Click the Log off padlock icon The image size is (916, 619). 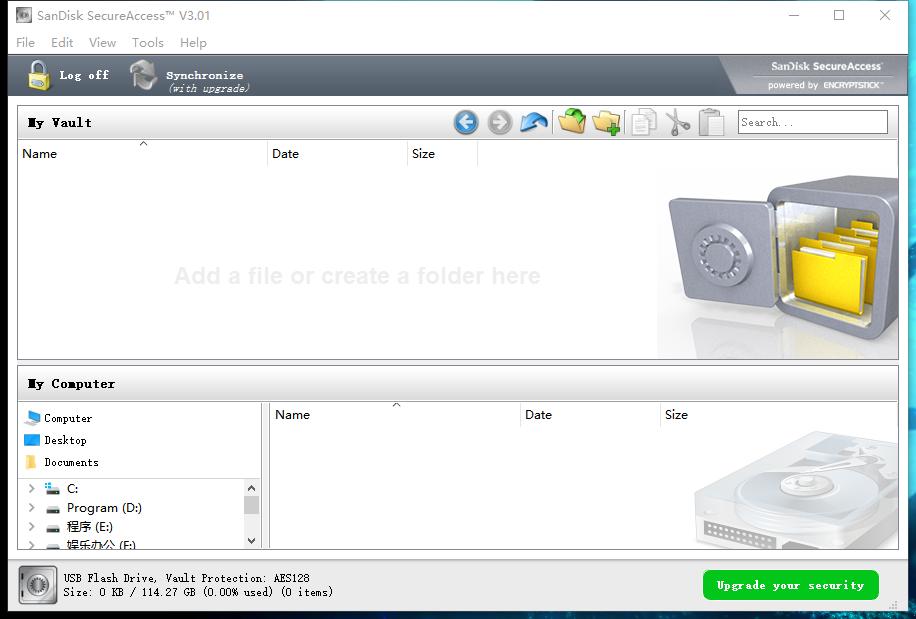[38, 75]
